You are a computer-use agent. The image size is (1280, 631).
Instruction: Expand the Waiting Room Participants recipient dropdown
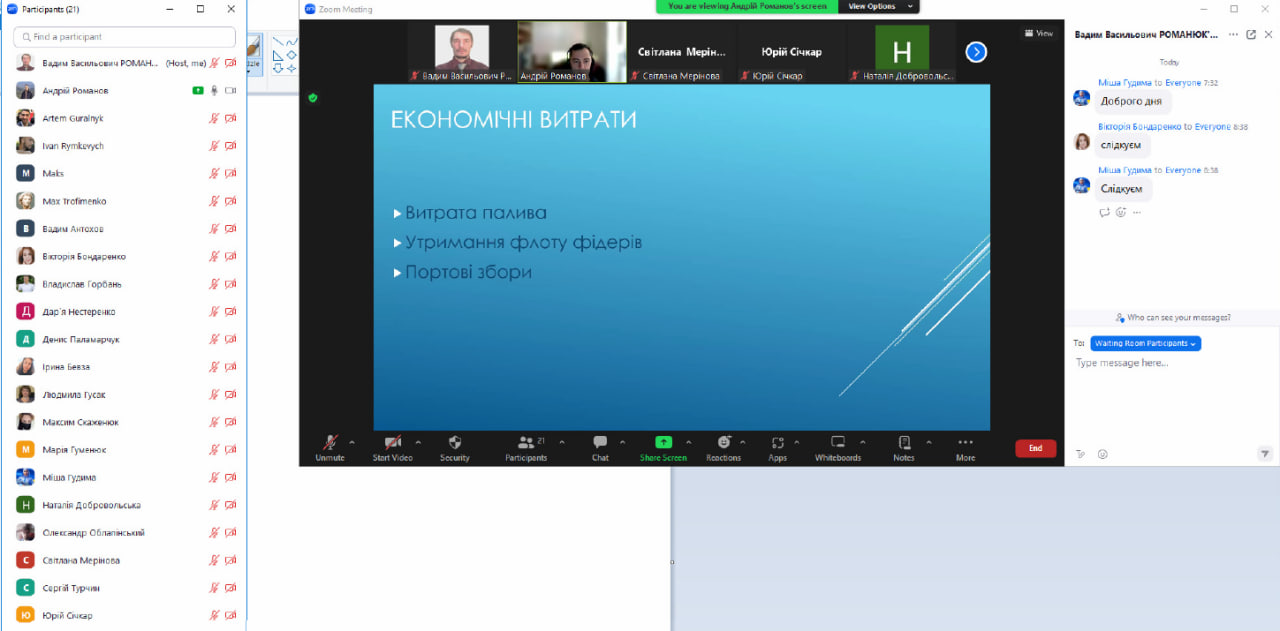coord(1145,343)
